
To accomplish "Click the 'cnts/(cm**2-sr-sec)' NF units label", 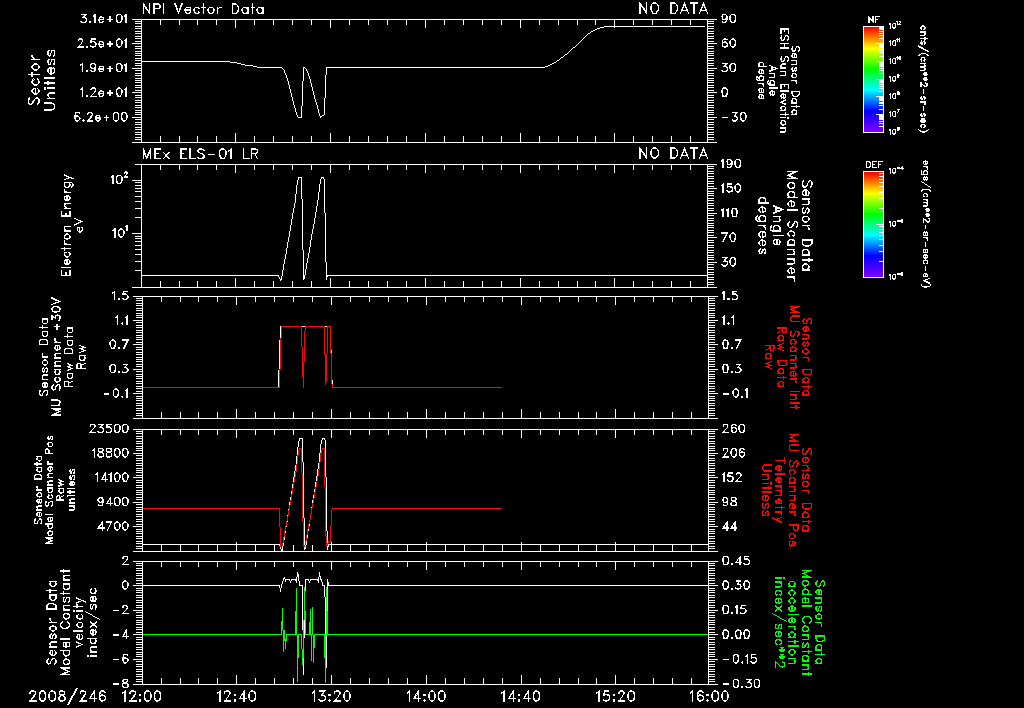I will [x=923, y=78].
